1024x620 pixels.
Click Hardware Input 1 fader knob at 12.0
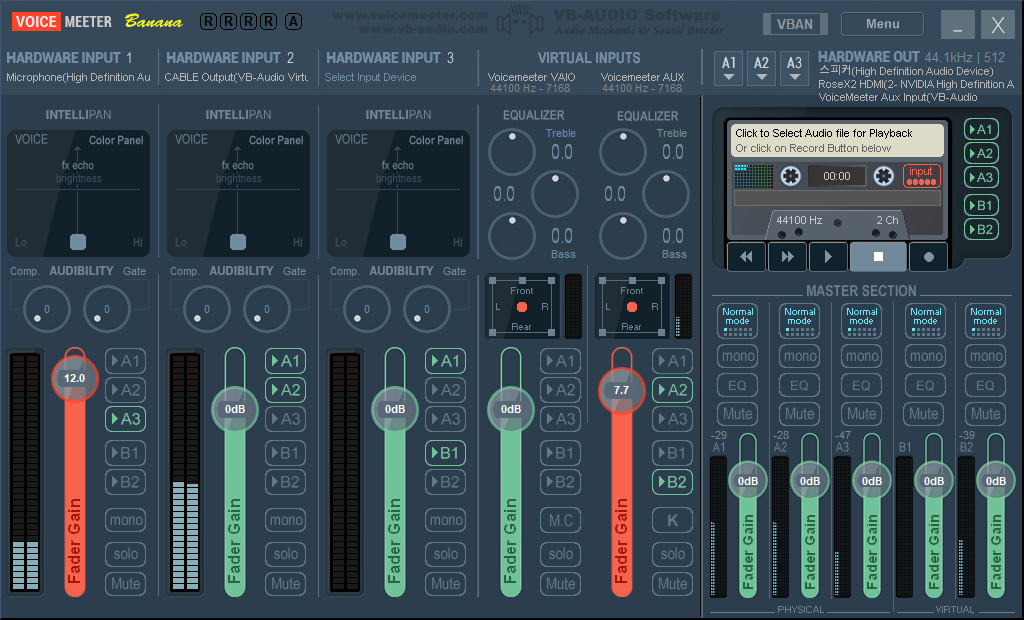74,378
